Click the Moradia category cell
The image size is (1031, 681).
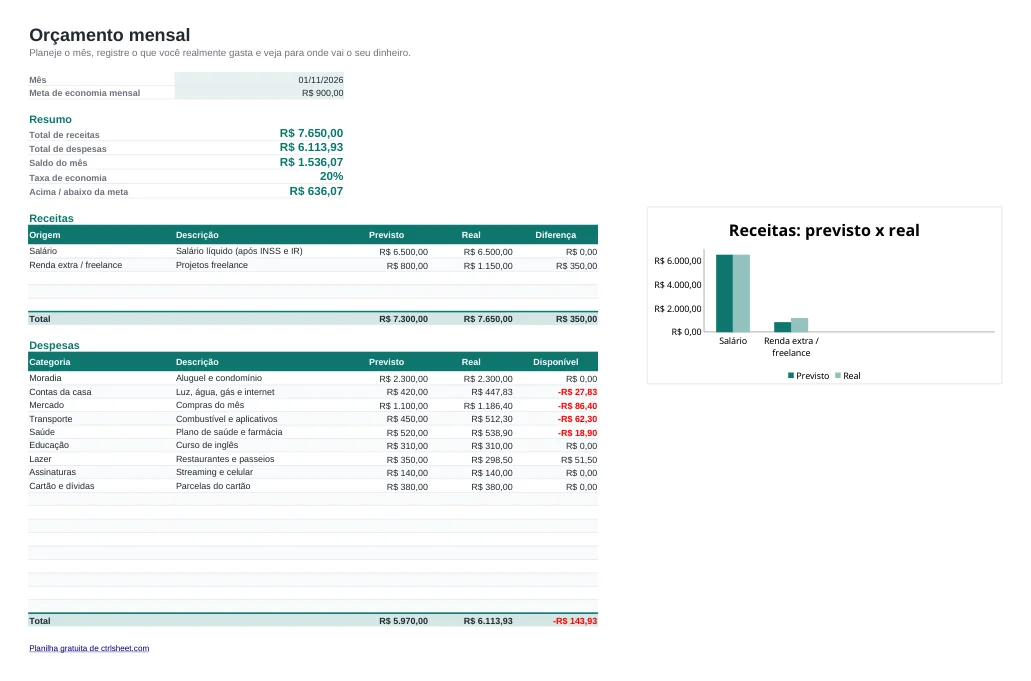(45, 378)
